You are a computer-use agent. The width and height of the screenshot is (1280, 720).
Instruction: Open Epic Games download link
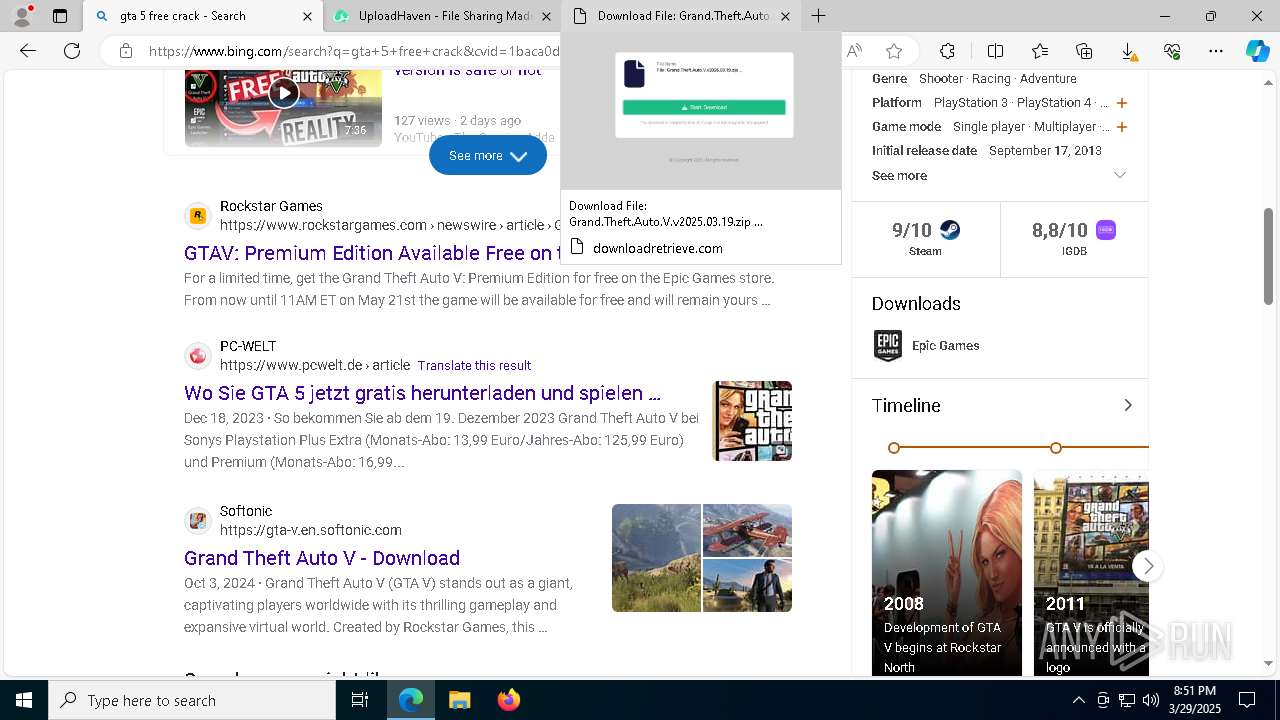(945, 346)
